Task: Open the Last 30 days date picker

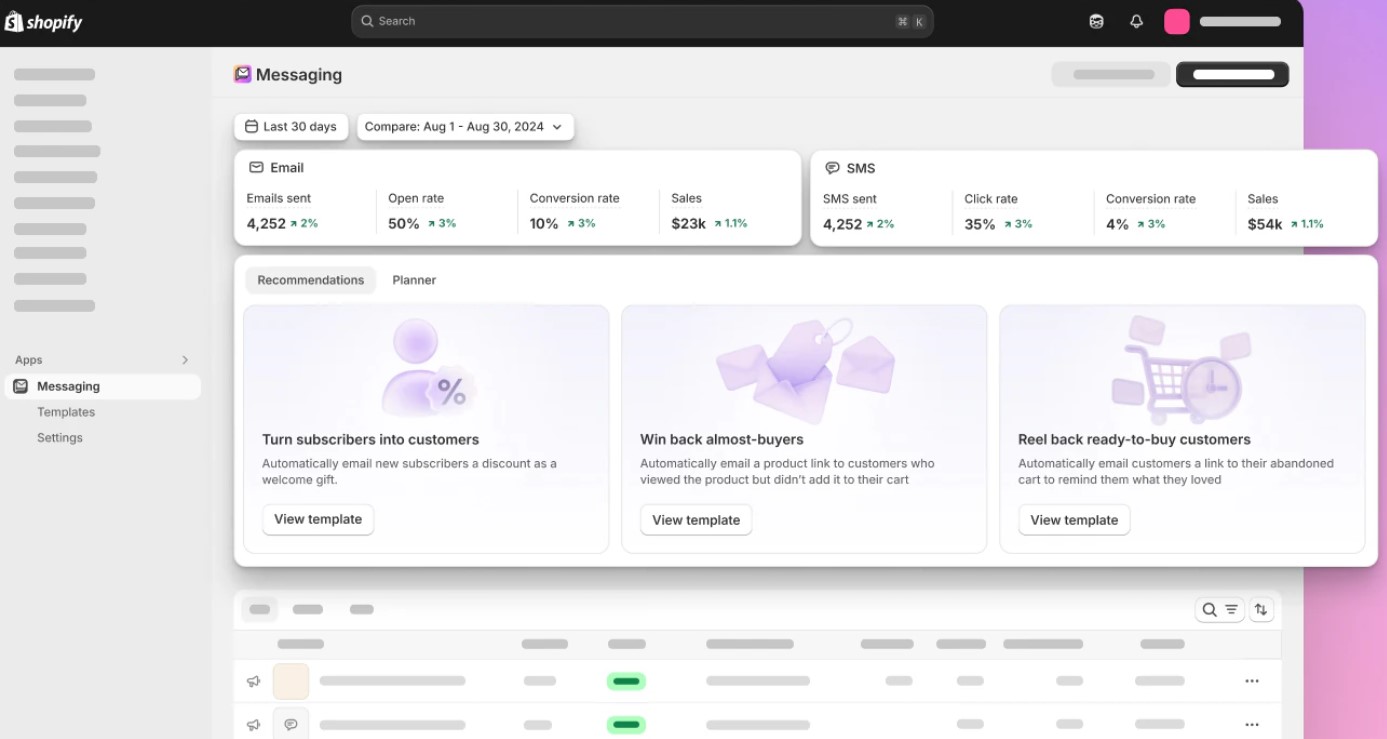Action: point(291,127)
